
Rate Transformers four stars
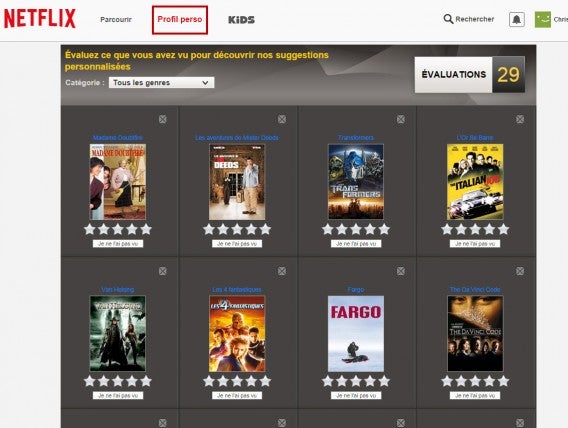370,229
